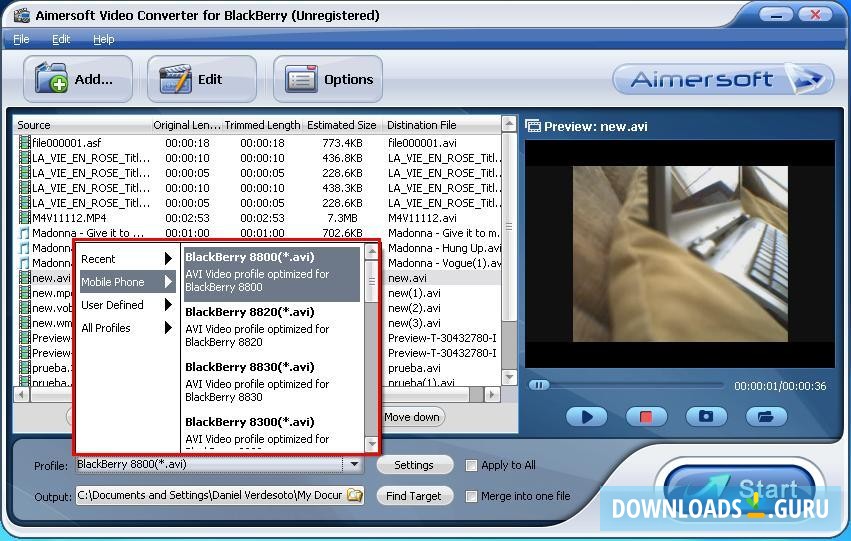
Task: Click the preview seek slider handle
Action: (x=539, y=385)
